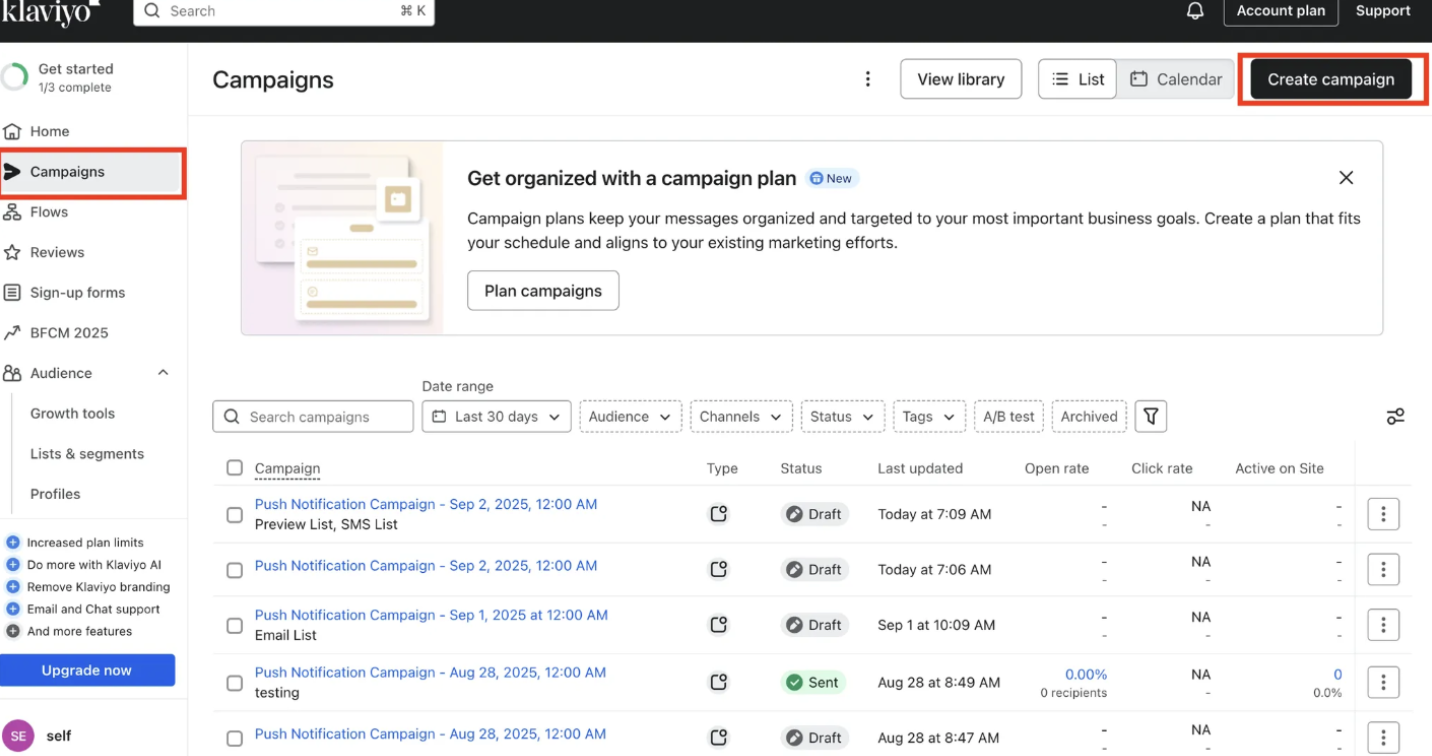Click the Plan campaigns button

point(543,291)
